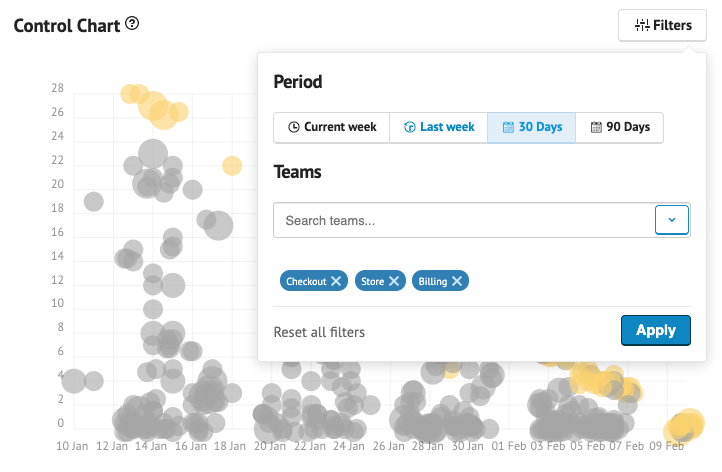Click the Billing team tag label
The image size is (722, 472).
click(x=433, y=282)
